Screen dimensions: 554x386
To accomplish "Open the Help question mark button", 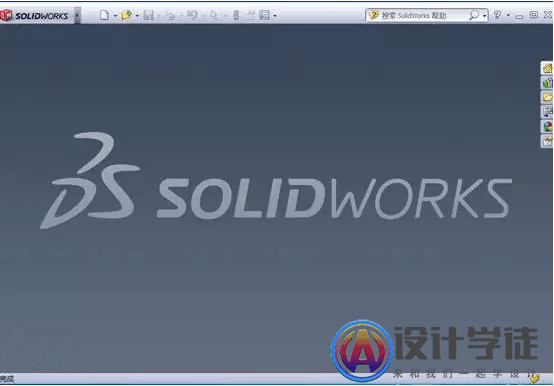I will [497, 15].
